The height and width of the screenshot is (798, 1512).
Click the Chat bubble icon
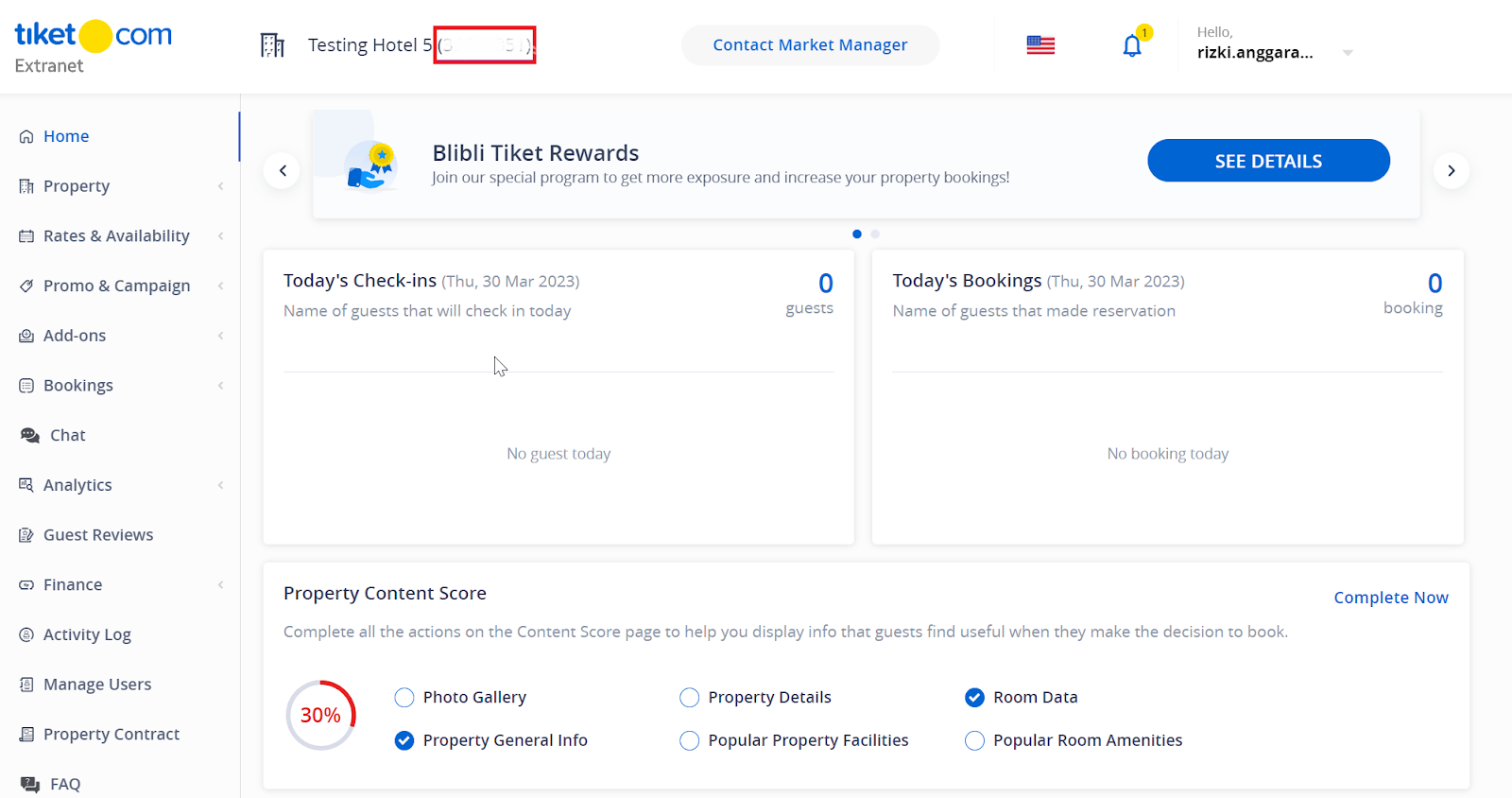(30, 435)
